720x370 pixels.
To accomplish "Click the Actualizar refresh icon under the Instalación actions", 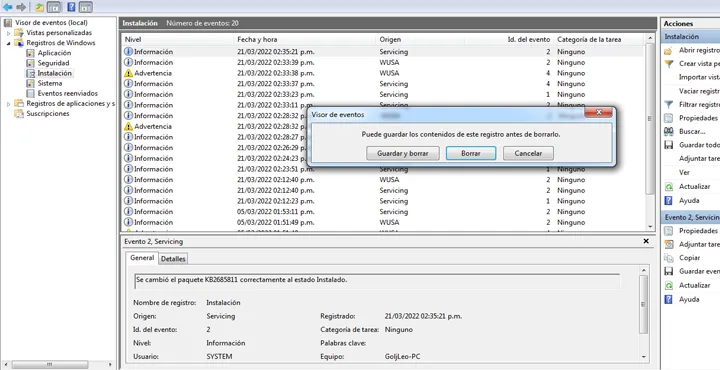I will pos(669,187).
